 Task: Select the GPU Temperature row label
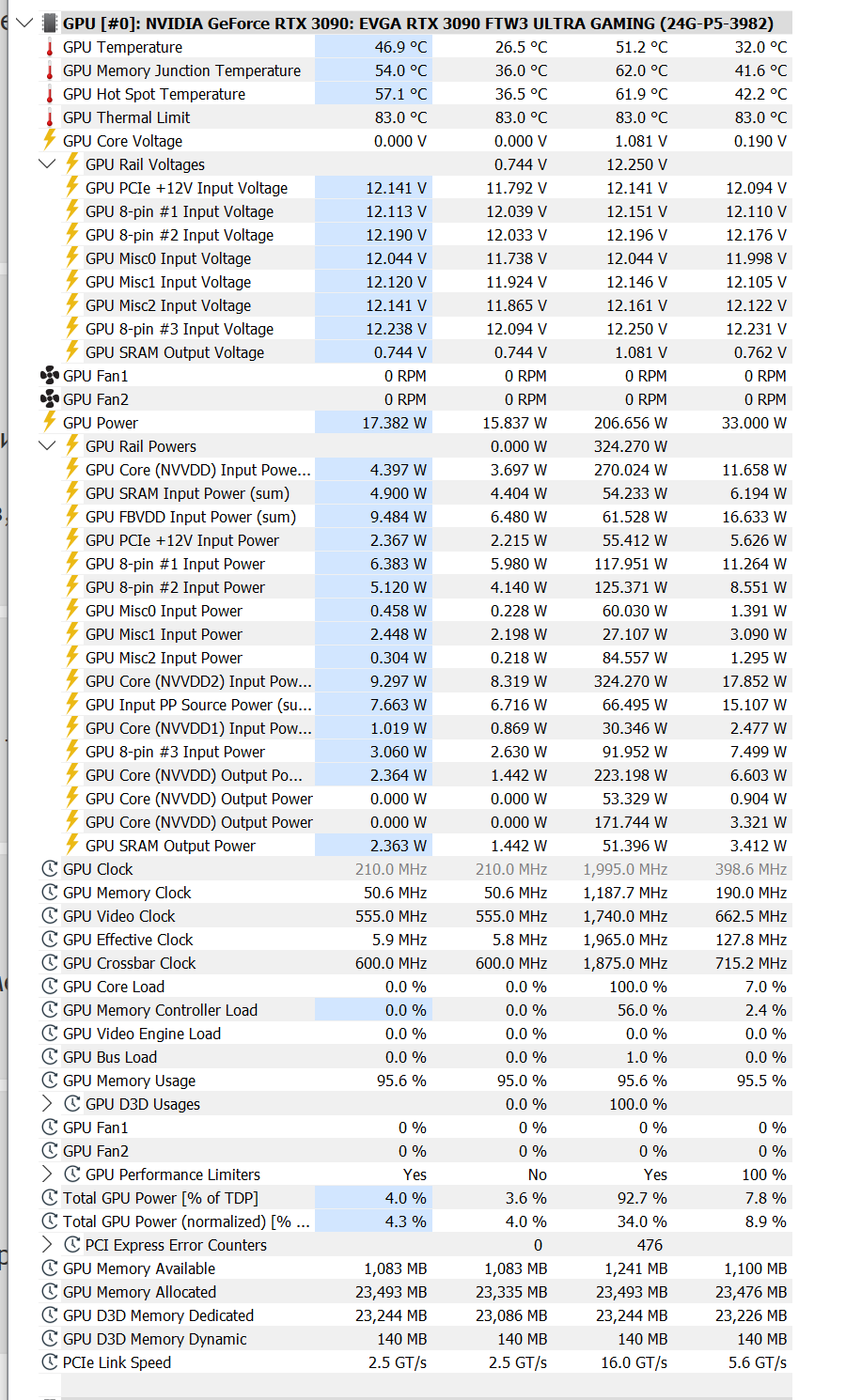coord(122,47)
